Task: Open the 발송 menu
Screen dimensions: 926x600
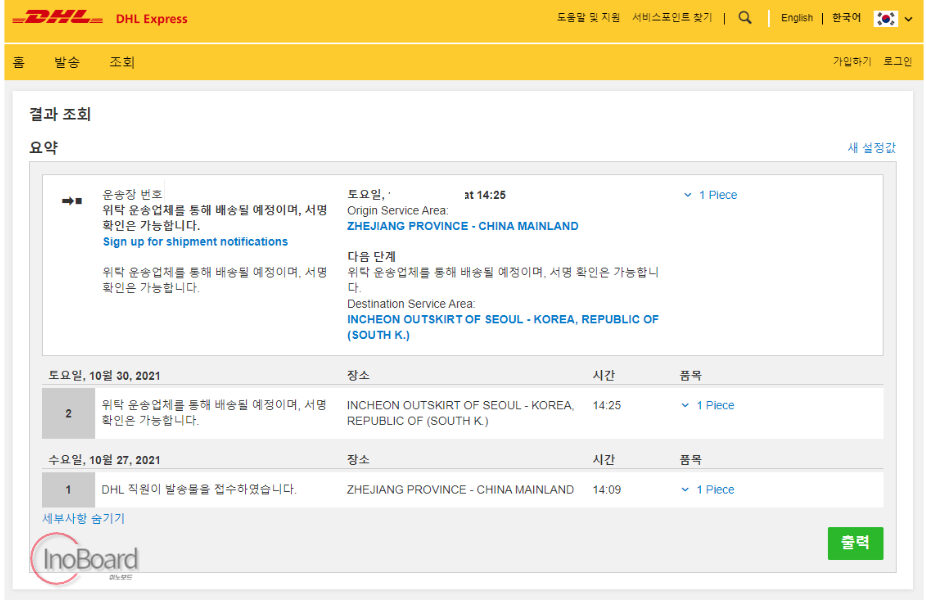Action: 67,62
